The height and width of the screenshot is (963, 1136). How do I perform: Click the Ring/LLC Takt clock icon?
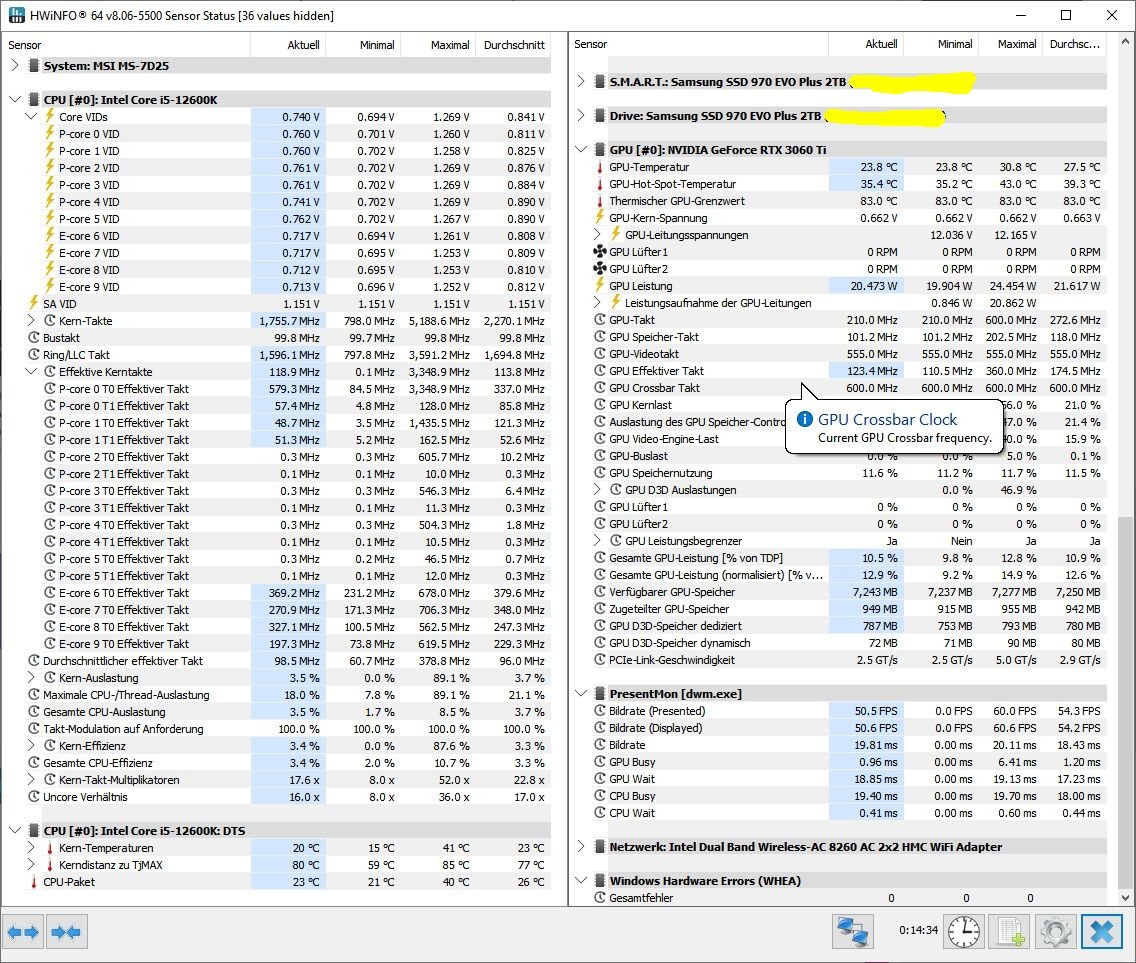coord(33,354)
